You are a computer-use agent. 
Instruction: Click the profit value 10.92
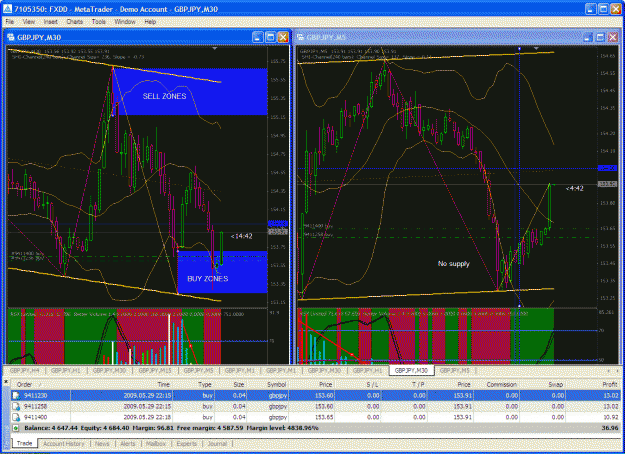[610, 417]
